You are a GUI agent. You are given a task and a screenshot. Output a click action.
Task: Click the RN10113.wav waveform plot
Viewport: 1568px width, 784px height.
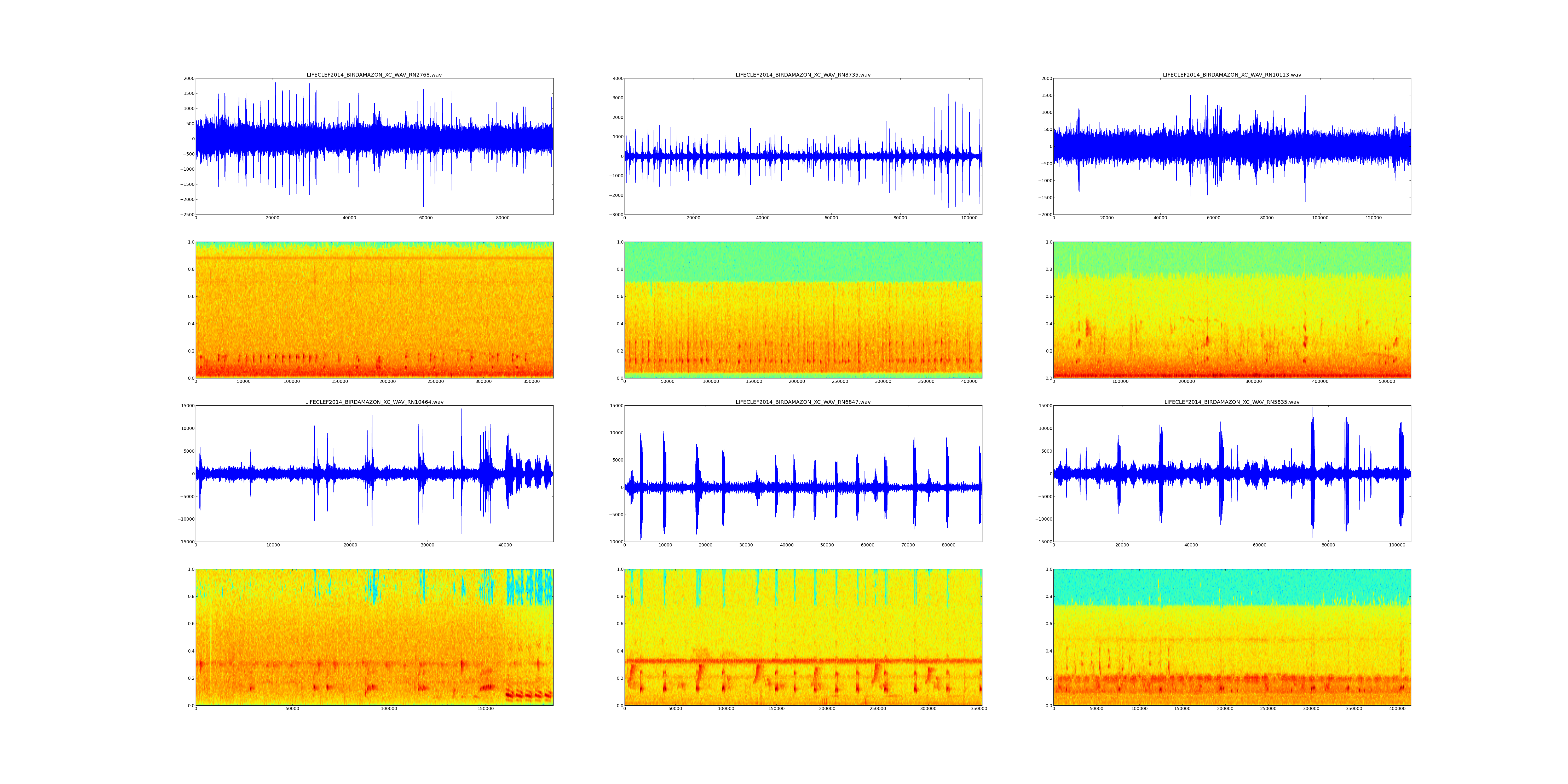pos(1232,146)
